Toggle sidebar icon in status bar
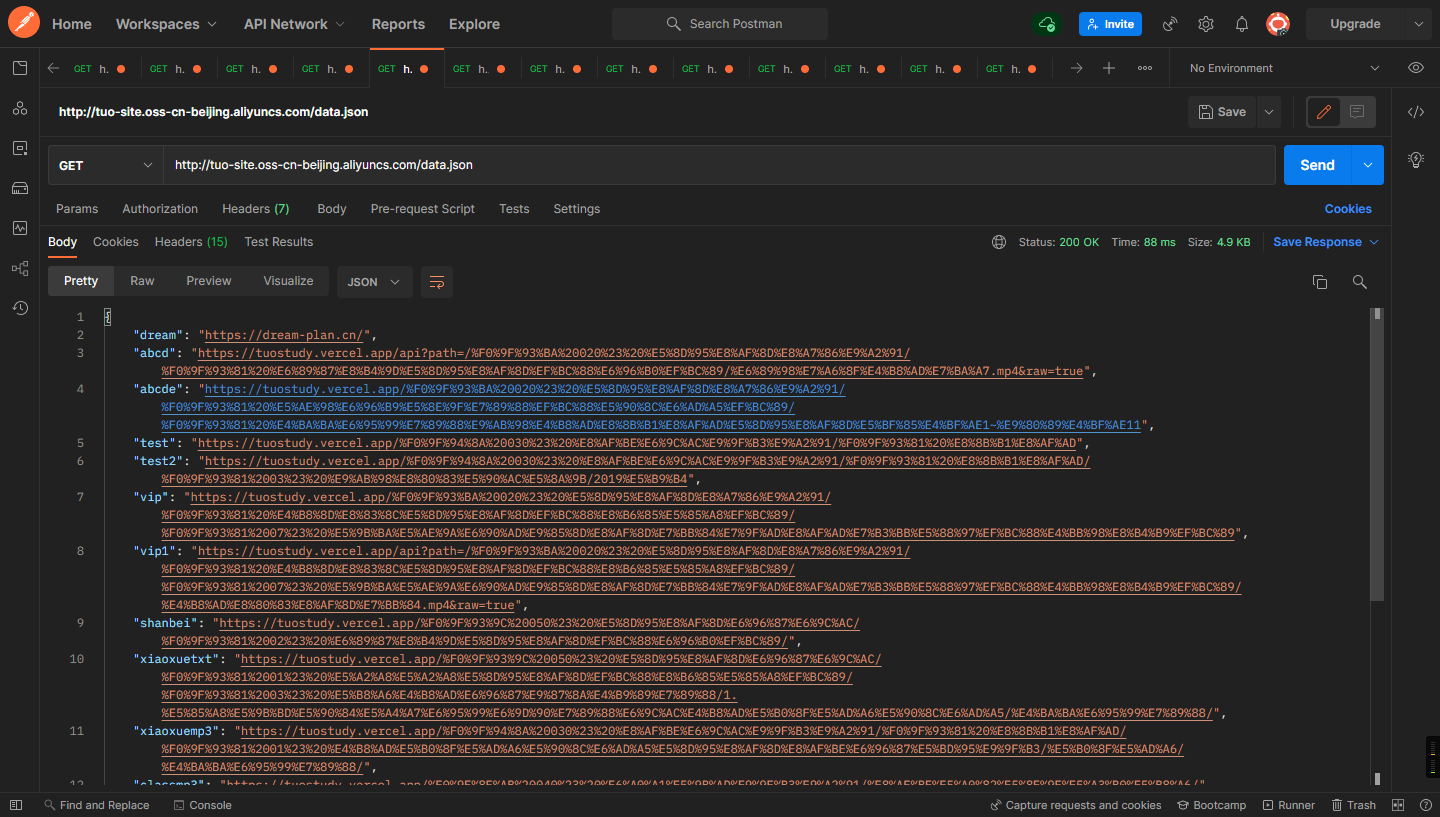Viewport: 1440px width, 817px height. click(x=15, y=805)
